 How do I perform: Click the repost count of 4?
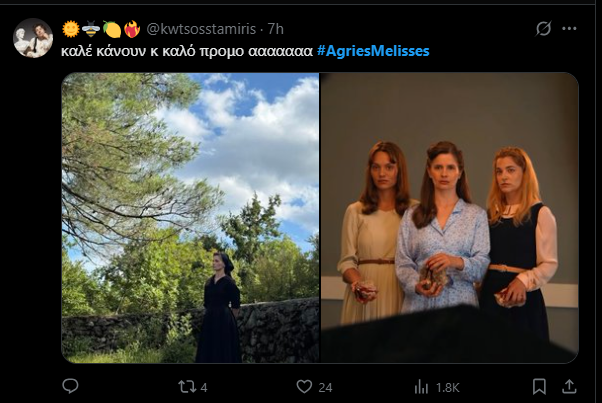click(203, 386)
